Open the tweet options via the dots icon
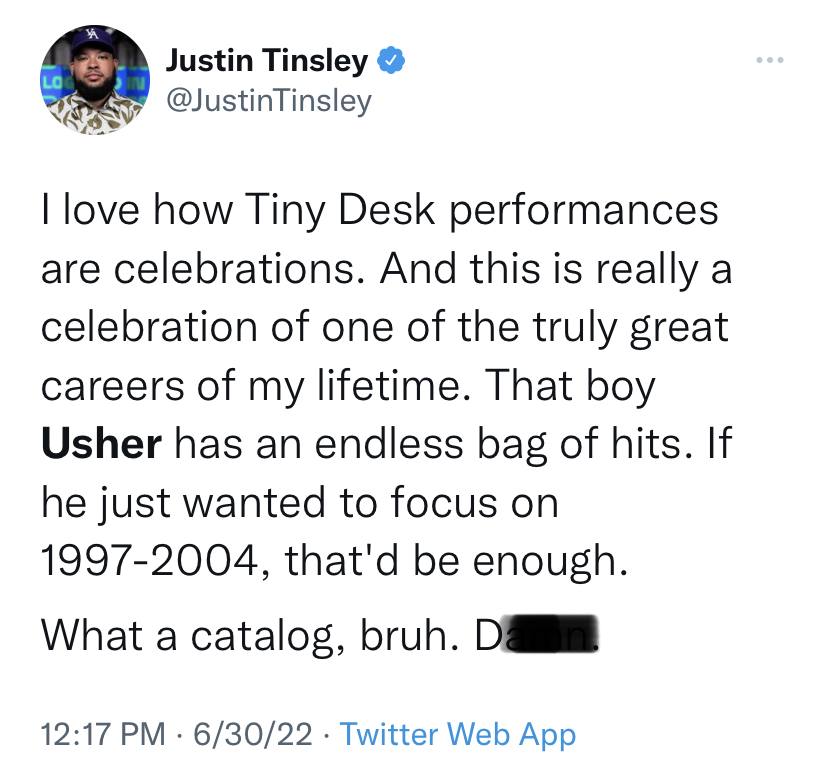828x779 pixels. [x=769, y=58]
